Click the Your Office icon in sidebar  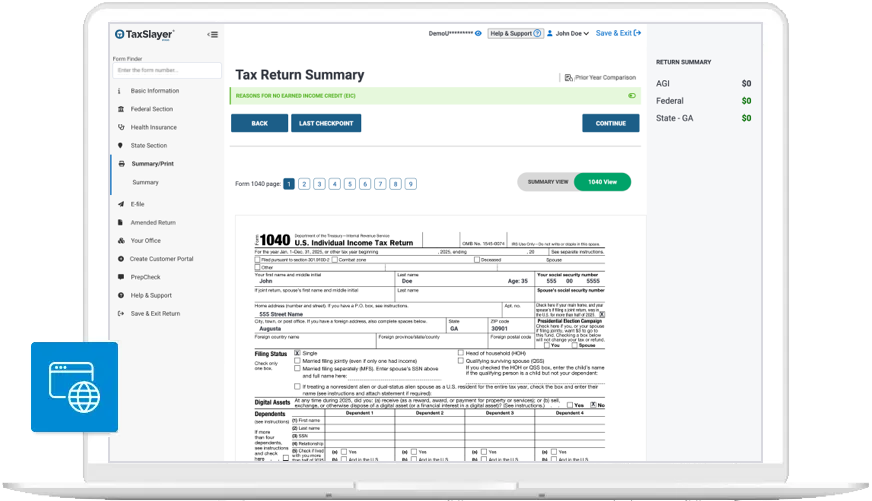coord(121,241)
